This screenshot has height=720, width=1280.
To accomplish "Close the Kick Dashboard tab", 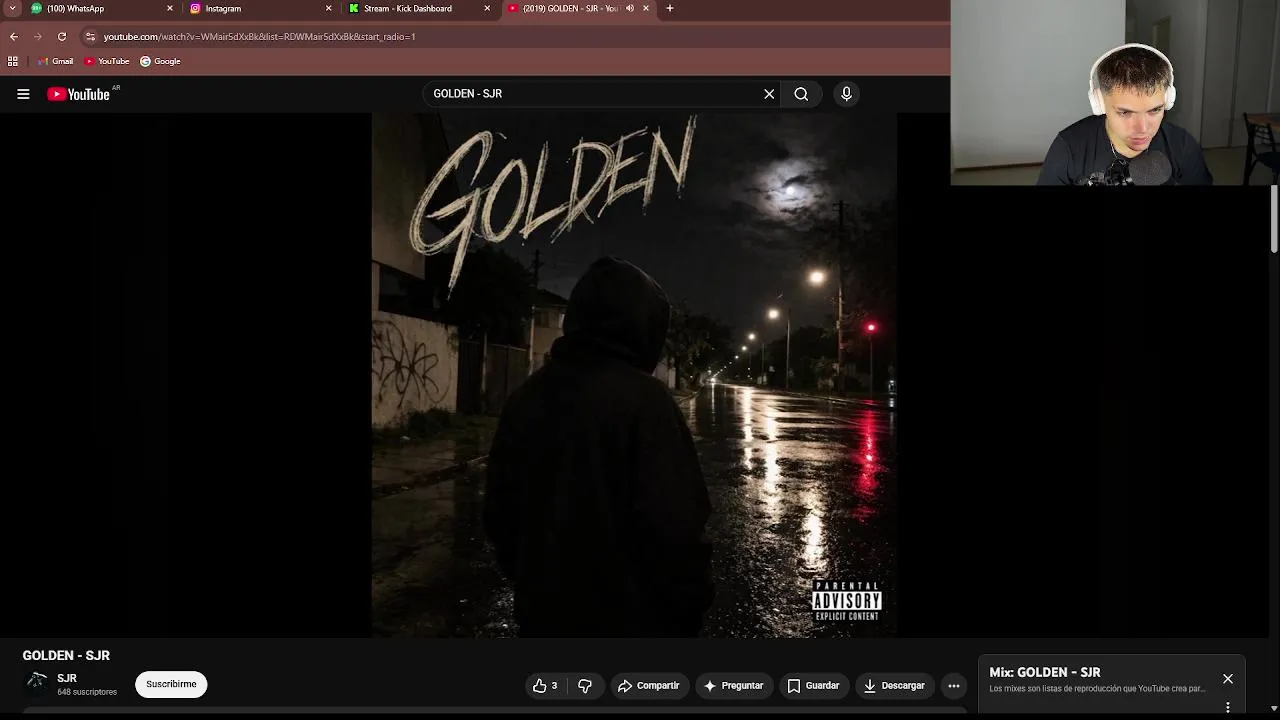I will [x=487, y=8].
